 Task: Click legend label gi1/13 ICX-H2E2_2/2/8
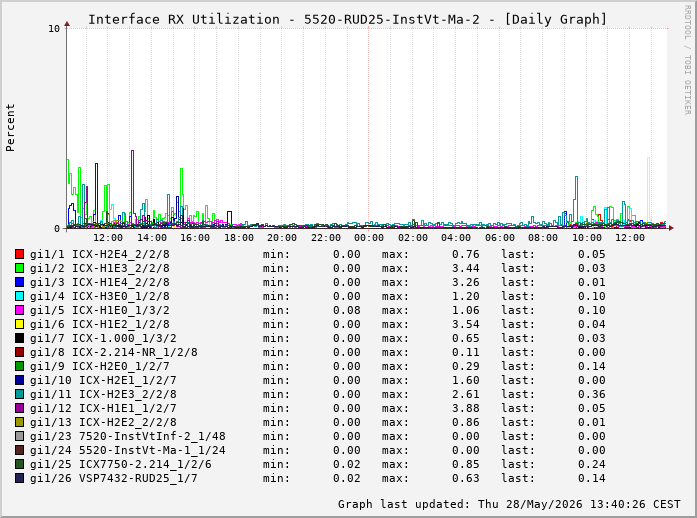103,422
